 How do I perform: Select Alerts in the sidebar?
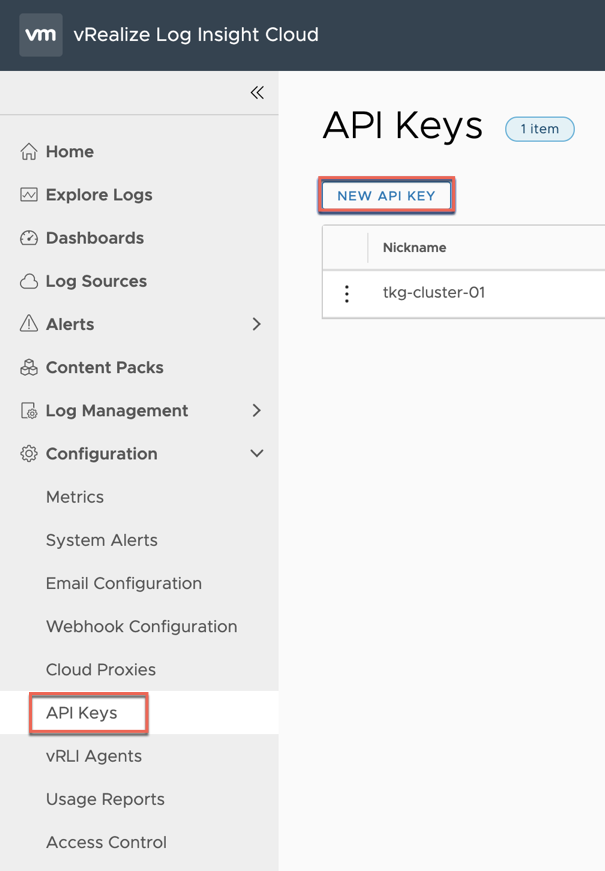[x=70, y=324]
